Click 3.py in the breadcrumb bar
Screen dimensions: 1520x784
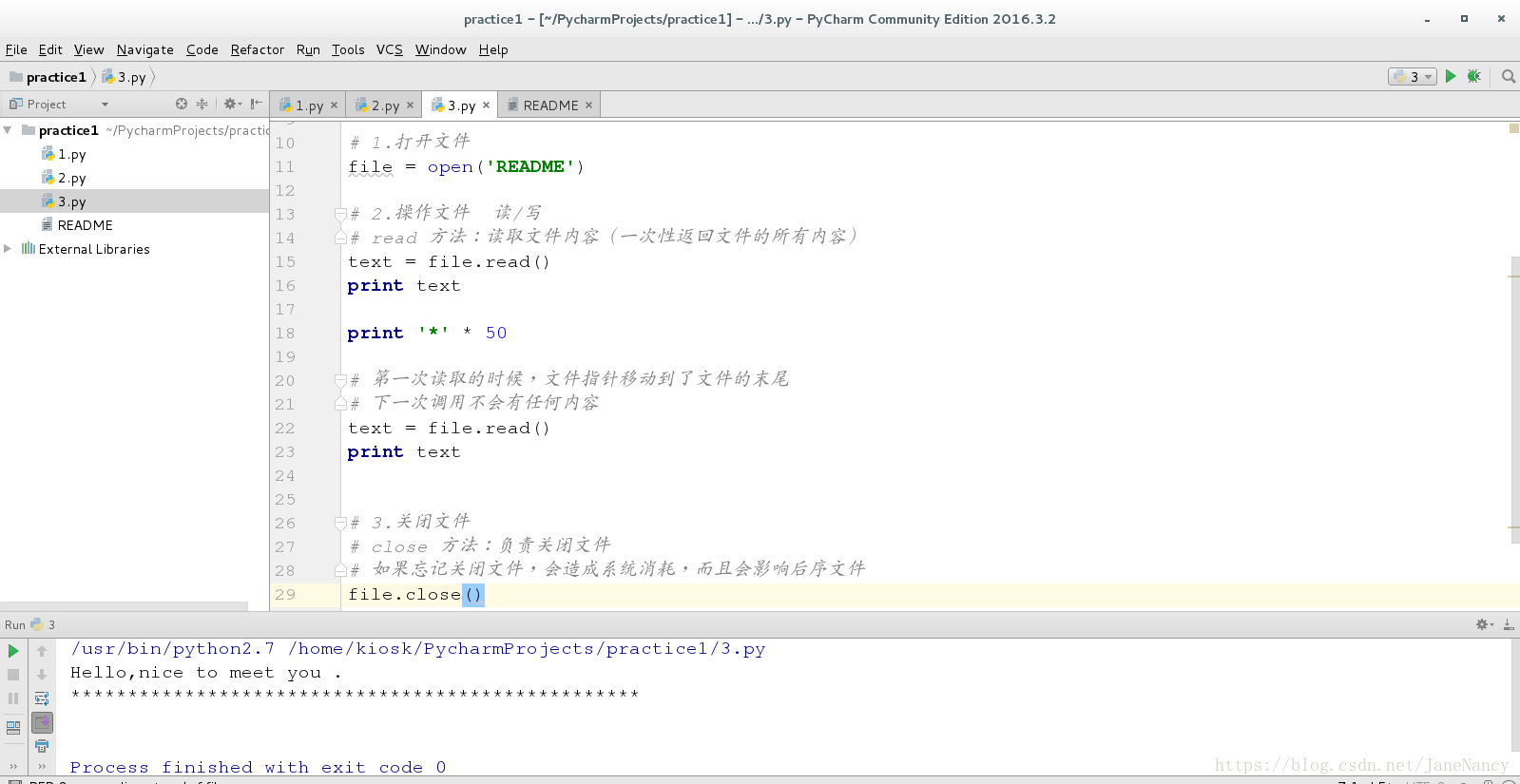125,77
